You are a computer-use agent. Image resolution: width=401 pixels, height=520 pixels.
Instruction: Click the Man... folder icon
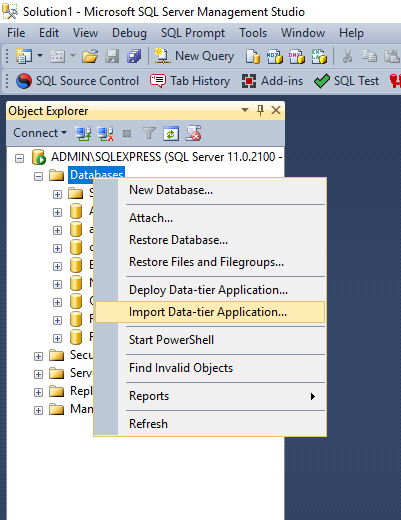[56, 409]
